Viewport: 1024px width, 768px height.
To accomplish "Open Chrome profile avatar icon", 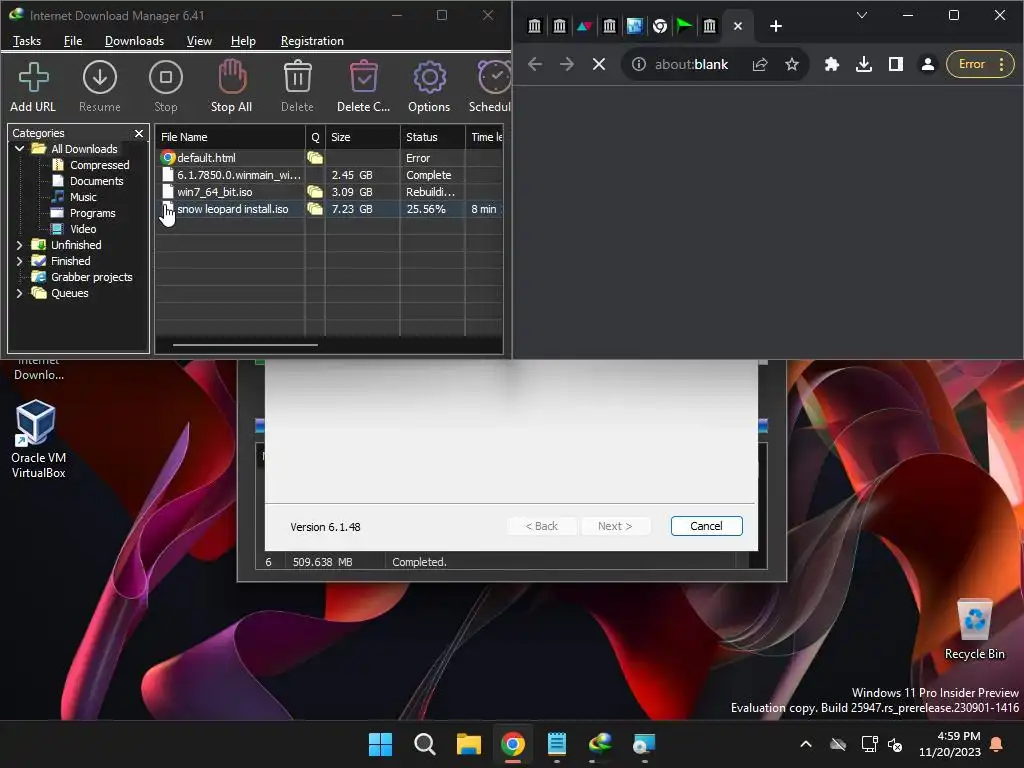I will (927, 64).
